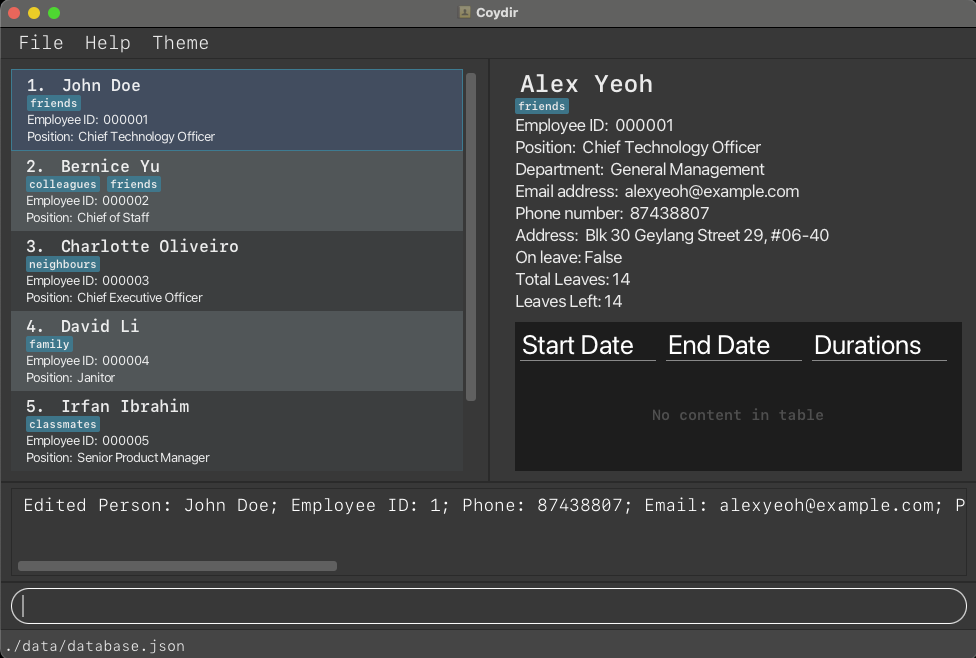Click Employee ID: 000004 under David Li
Image resolution: width=976 pixels, height=658 pixels.
[87, 360]
